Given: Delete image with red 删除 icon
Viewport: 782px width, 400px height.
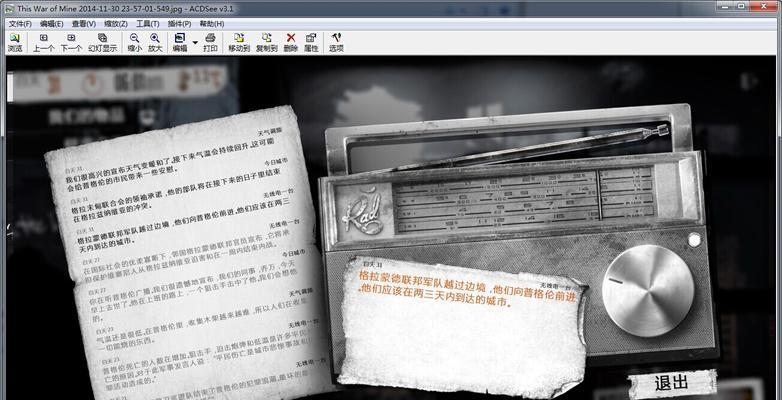Looking at the screenshot, I should [291, 43].
